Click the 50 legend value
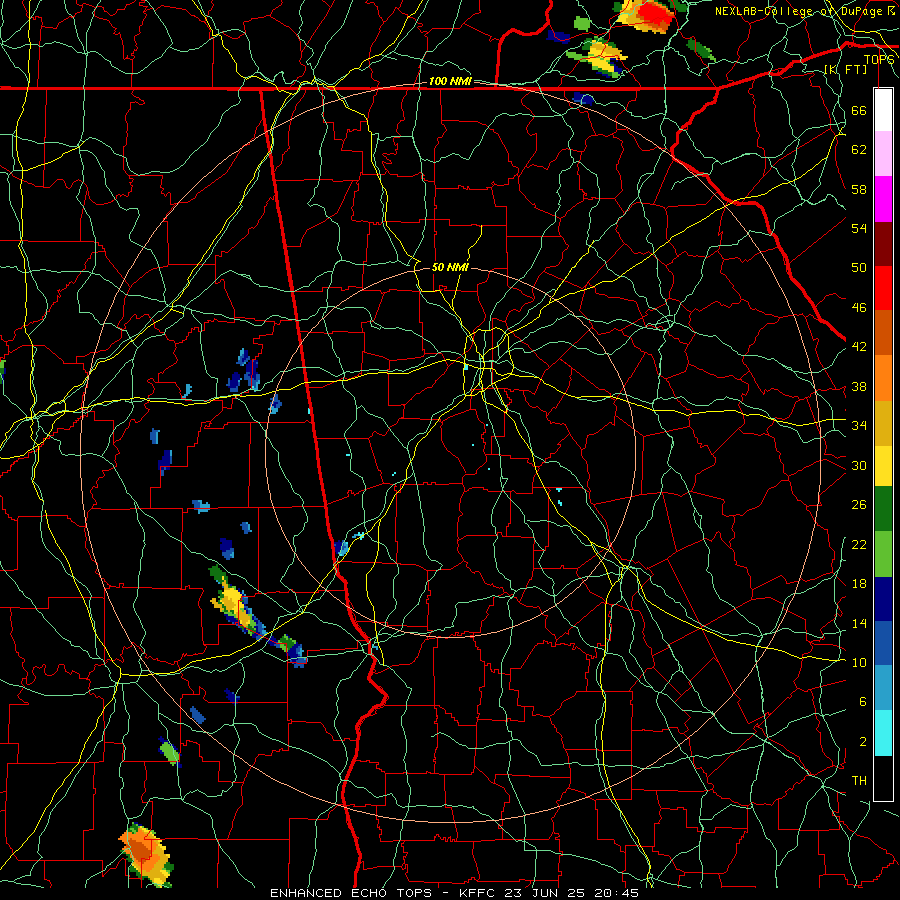 [x=859, y=268]
